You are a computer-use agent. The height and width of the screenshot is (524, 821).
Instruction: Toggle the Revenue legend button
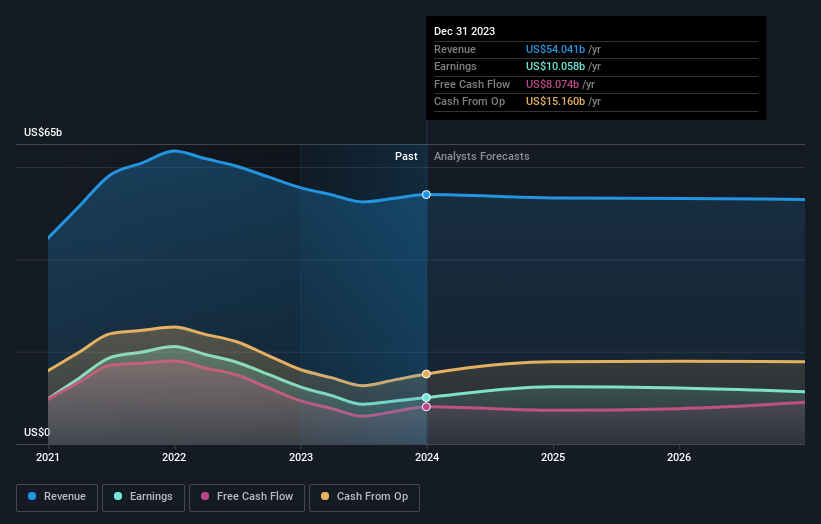click(x=57, y=497)
